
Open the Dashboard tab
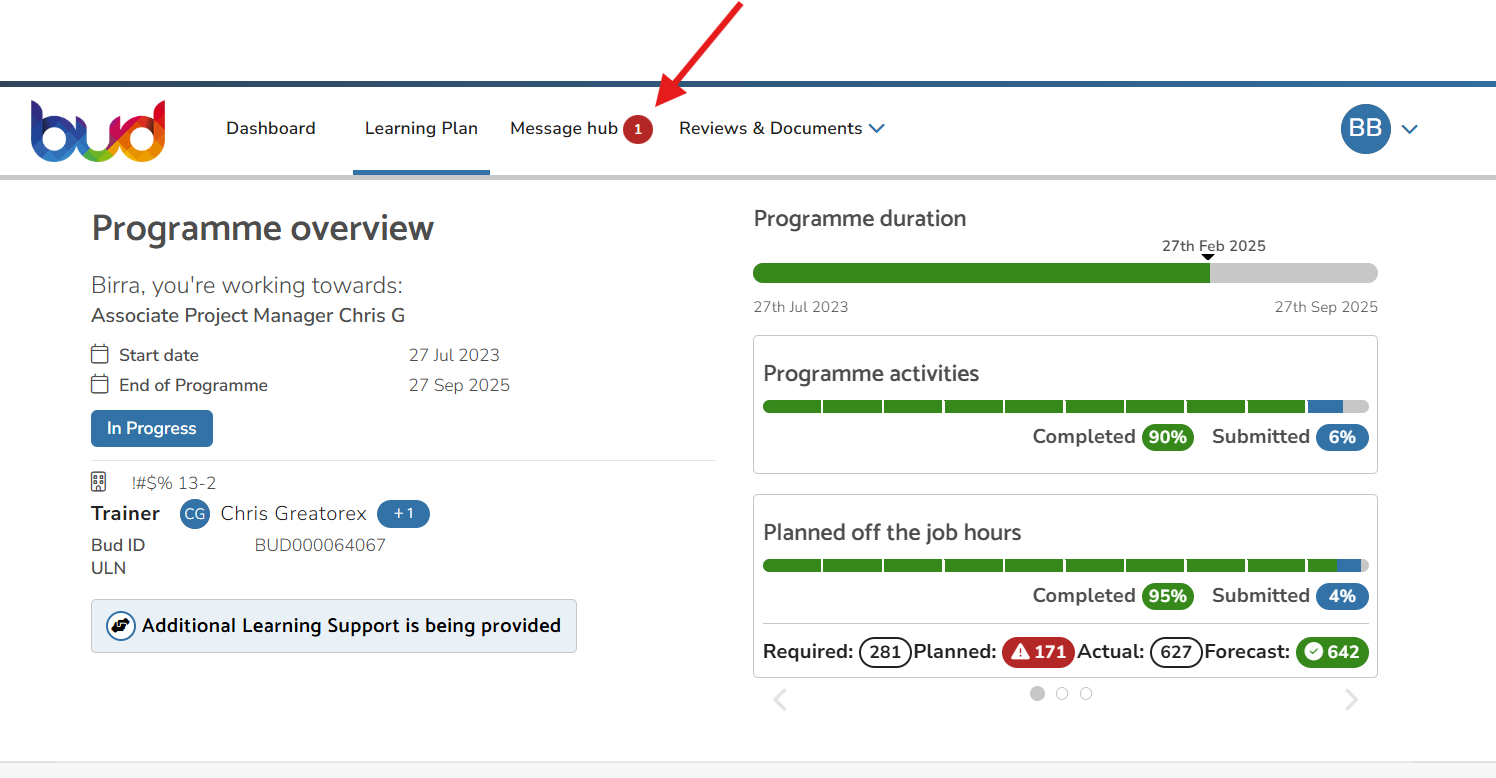(x=271, y=128)
